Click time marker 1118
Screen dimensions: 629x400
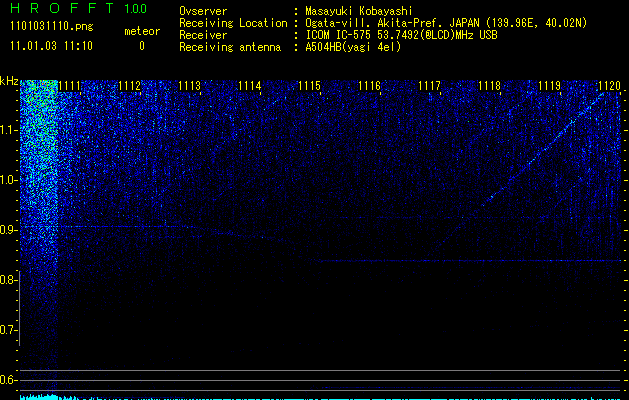pos(489,86)
